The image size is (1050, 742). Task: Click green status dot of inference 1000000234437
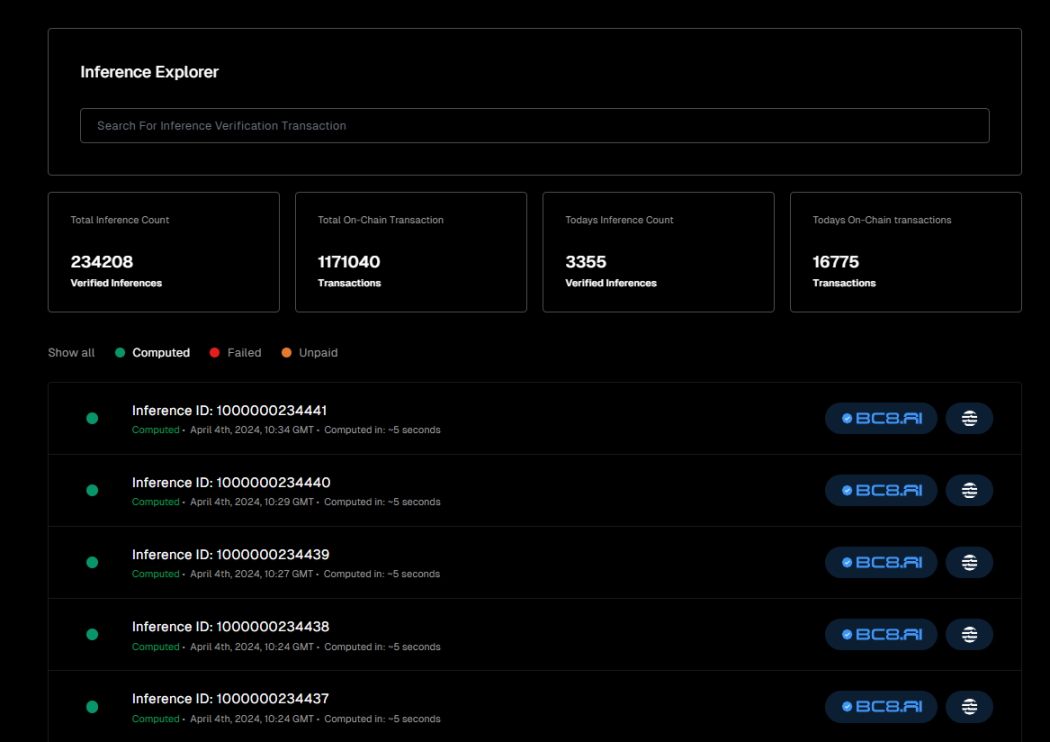pyautogui.click(x=92, y=706)
